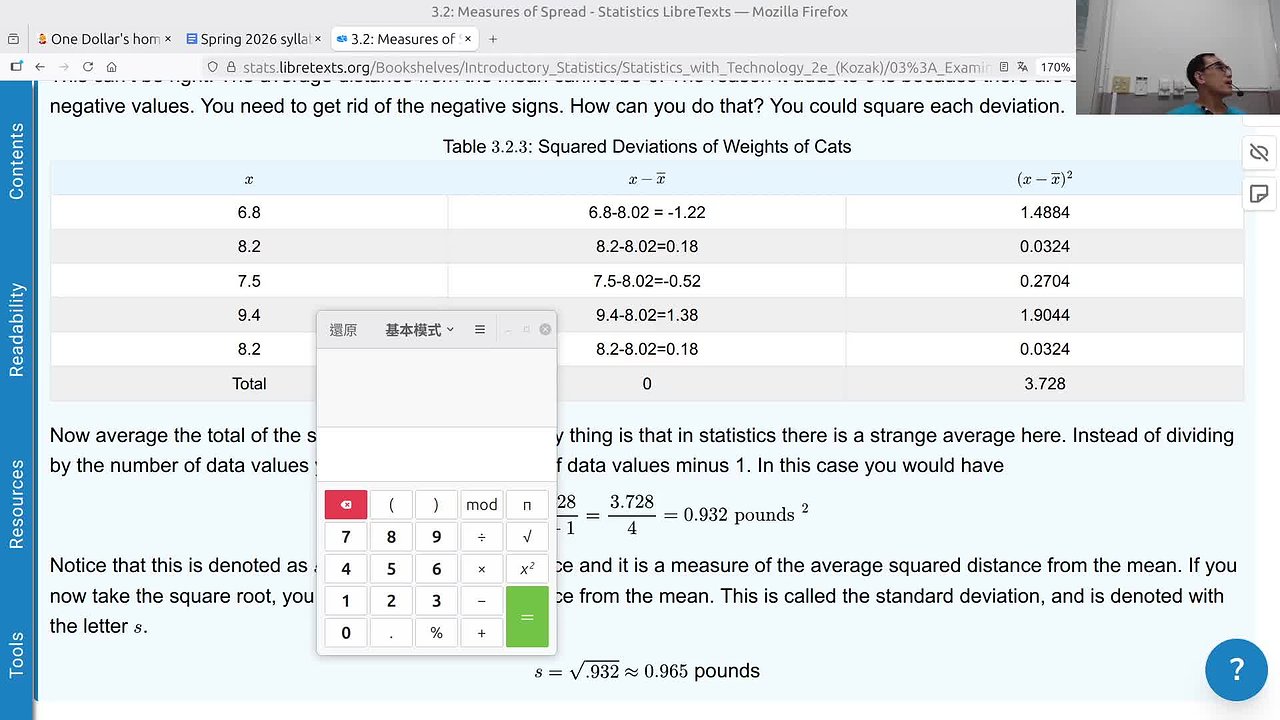The height and width of the screenshot is (720, 1280).
Task: Click the Firefox View icon
Action: [13, 39]
